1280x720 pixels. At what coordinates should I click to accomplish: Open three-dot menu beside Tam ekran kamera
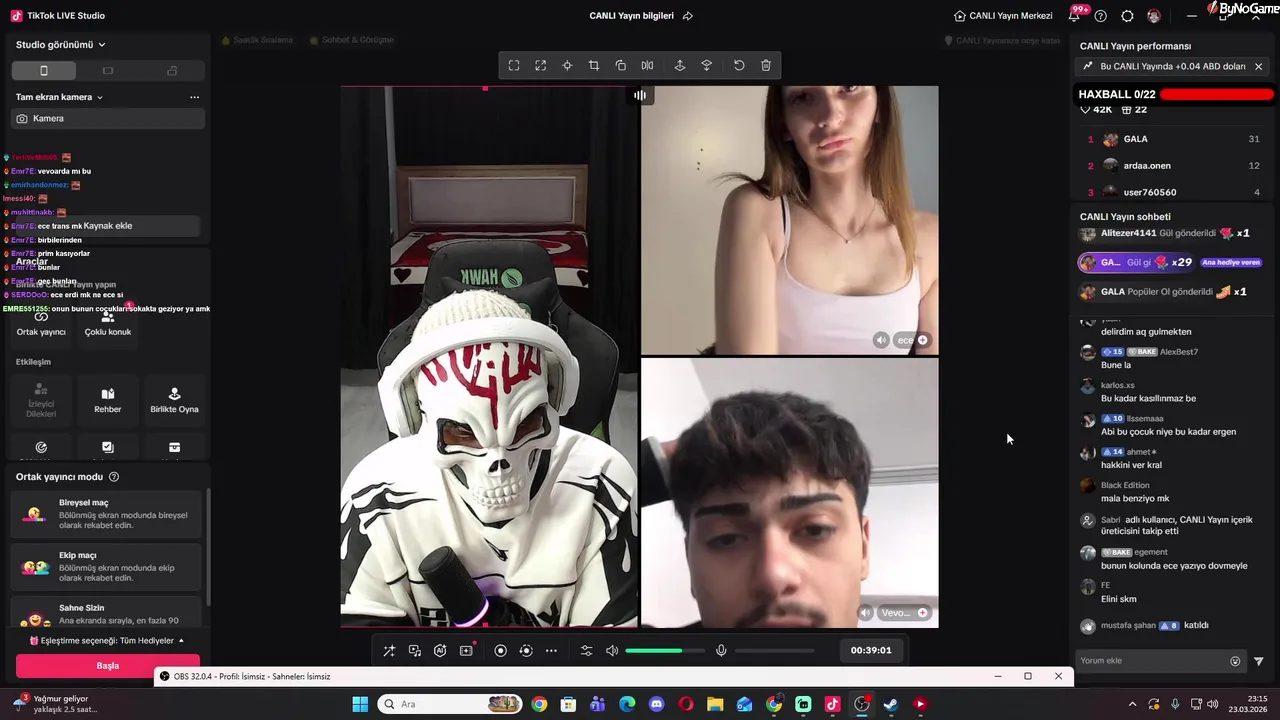(x=194, y=97)
